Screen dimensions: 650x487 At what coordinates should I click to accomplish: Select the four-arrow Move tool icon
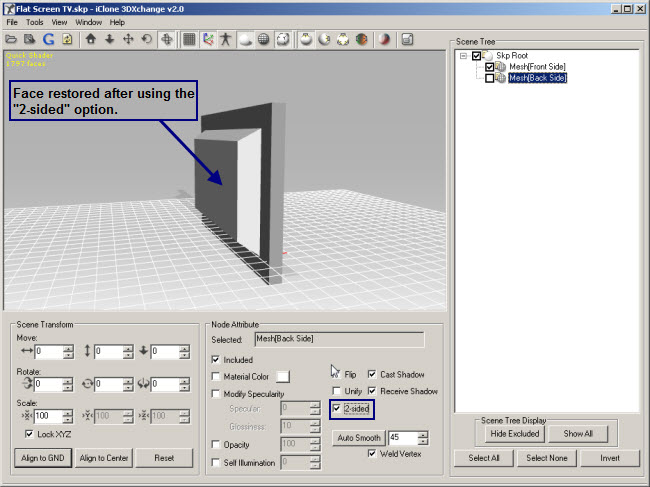[x=128, y=39]
